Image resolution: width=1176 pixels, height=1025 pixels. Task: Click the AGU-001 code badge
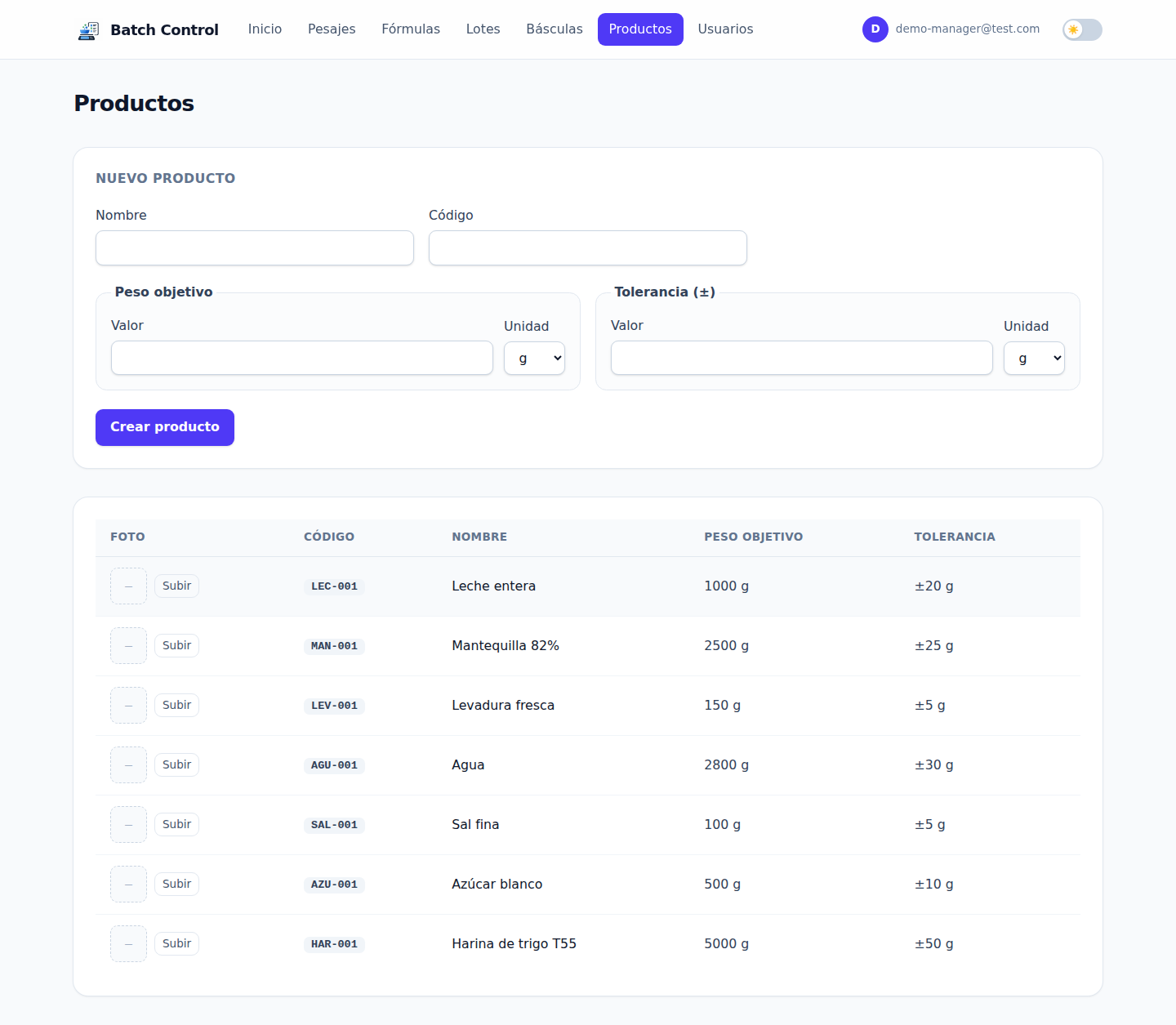point(334,765)
